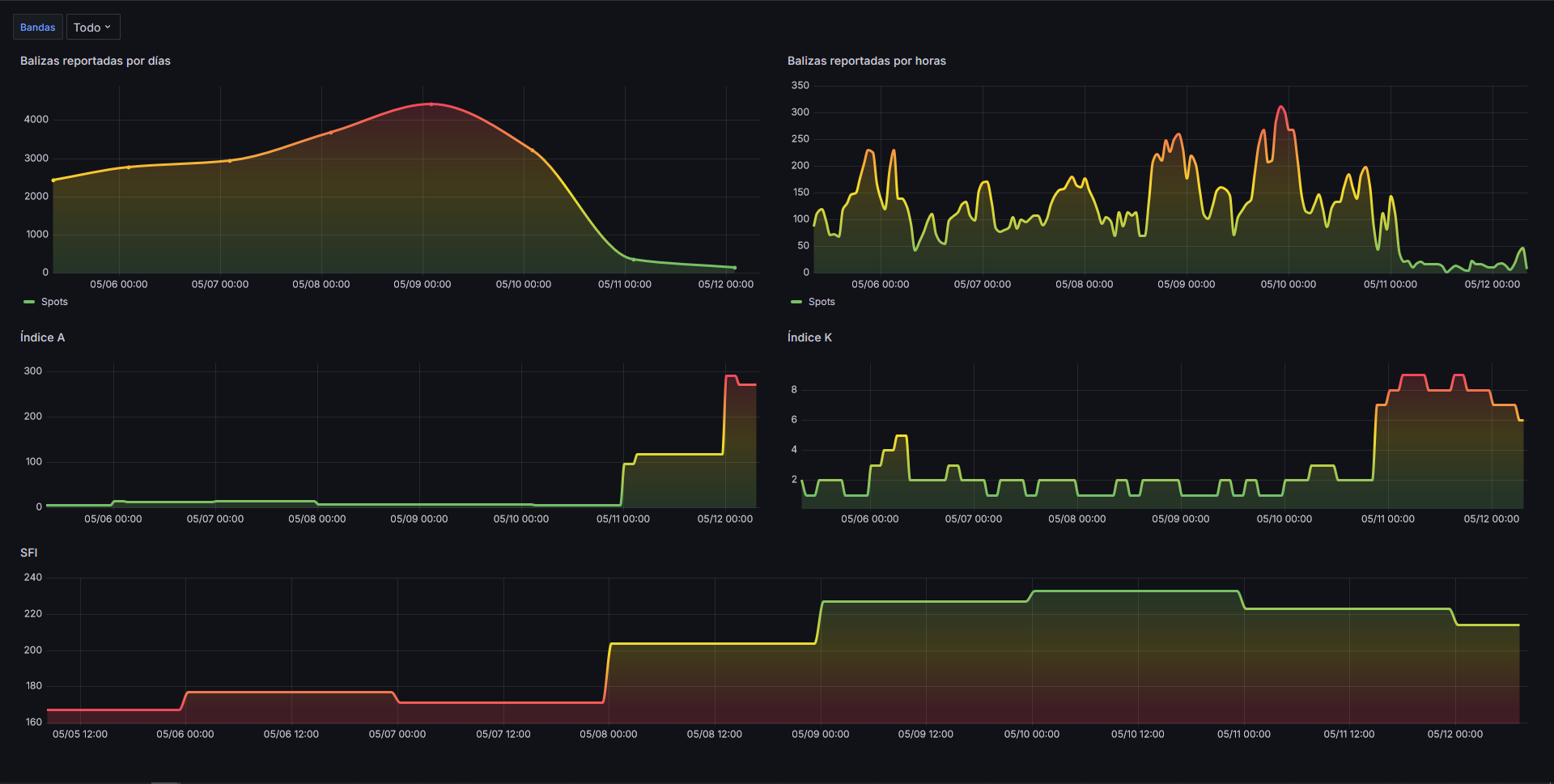Click the 160 axis label in SFI chart
Viewport: 1554px width, 784px height.
[x=33, y=722]
